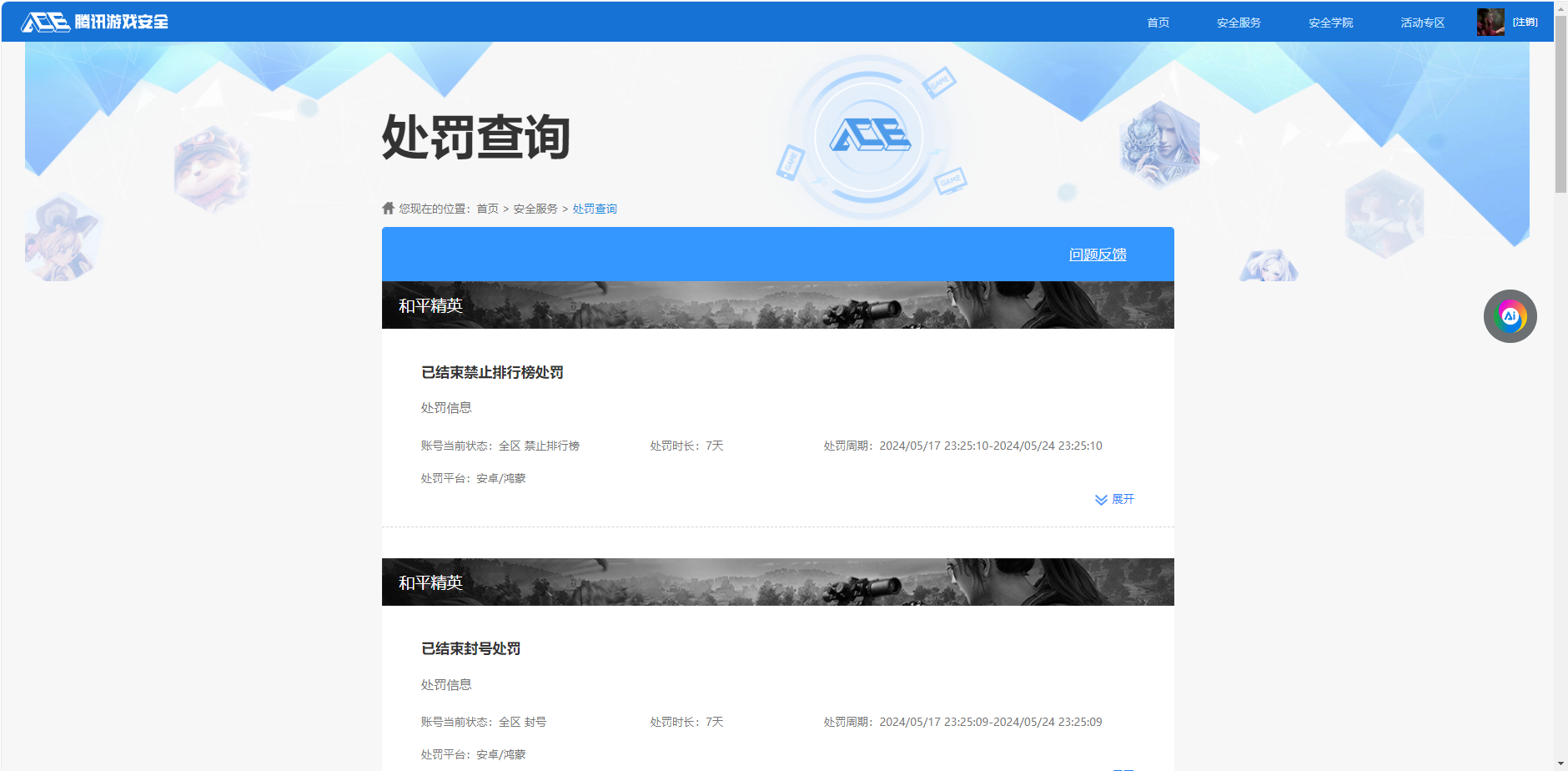
Task: Click the scrollbar down arrow at bottom right
Action: (1559, 762)
